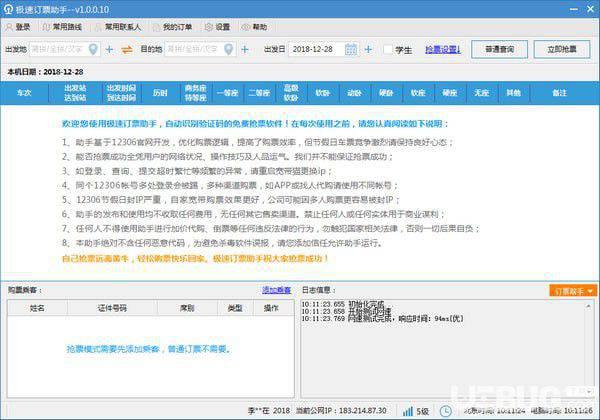Click the 软座 column header
This screenshot has width=600, height=420.
(418, 93)
